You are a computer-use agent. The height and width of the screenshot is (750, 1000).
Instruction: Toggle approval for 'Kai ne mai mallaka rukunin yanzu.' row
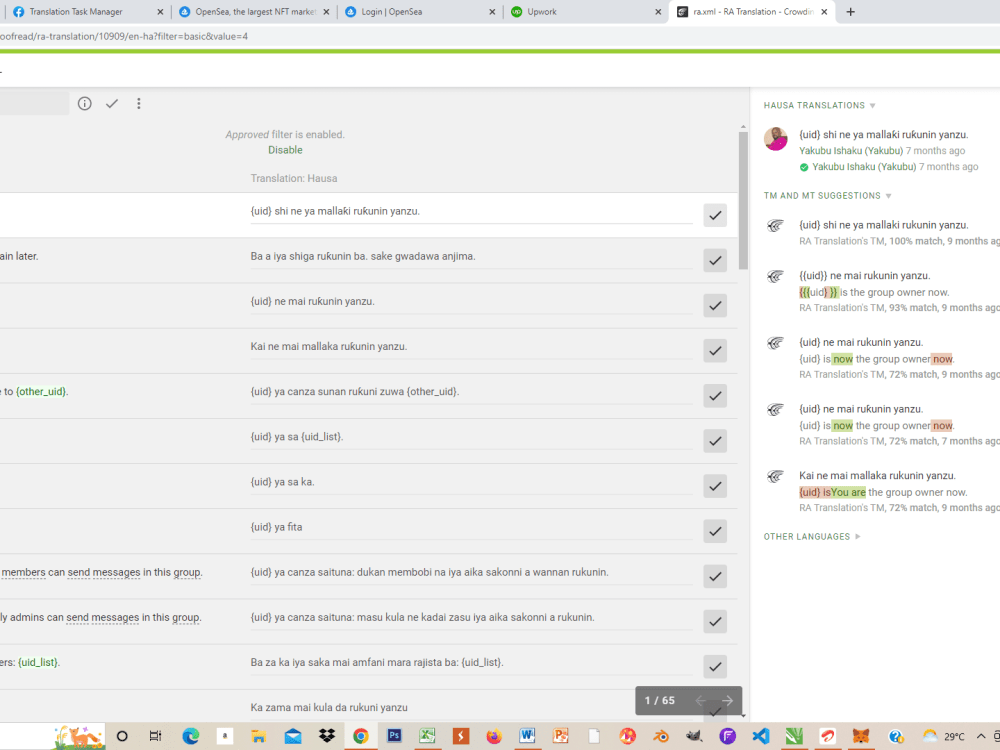715,351
